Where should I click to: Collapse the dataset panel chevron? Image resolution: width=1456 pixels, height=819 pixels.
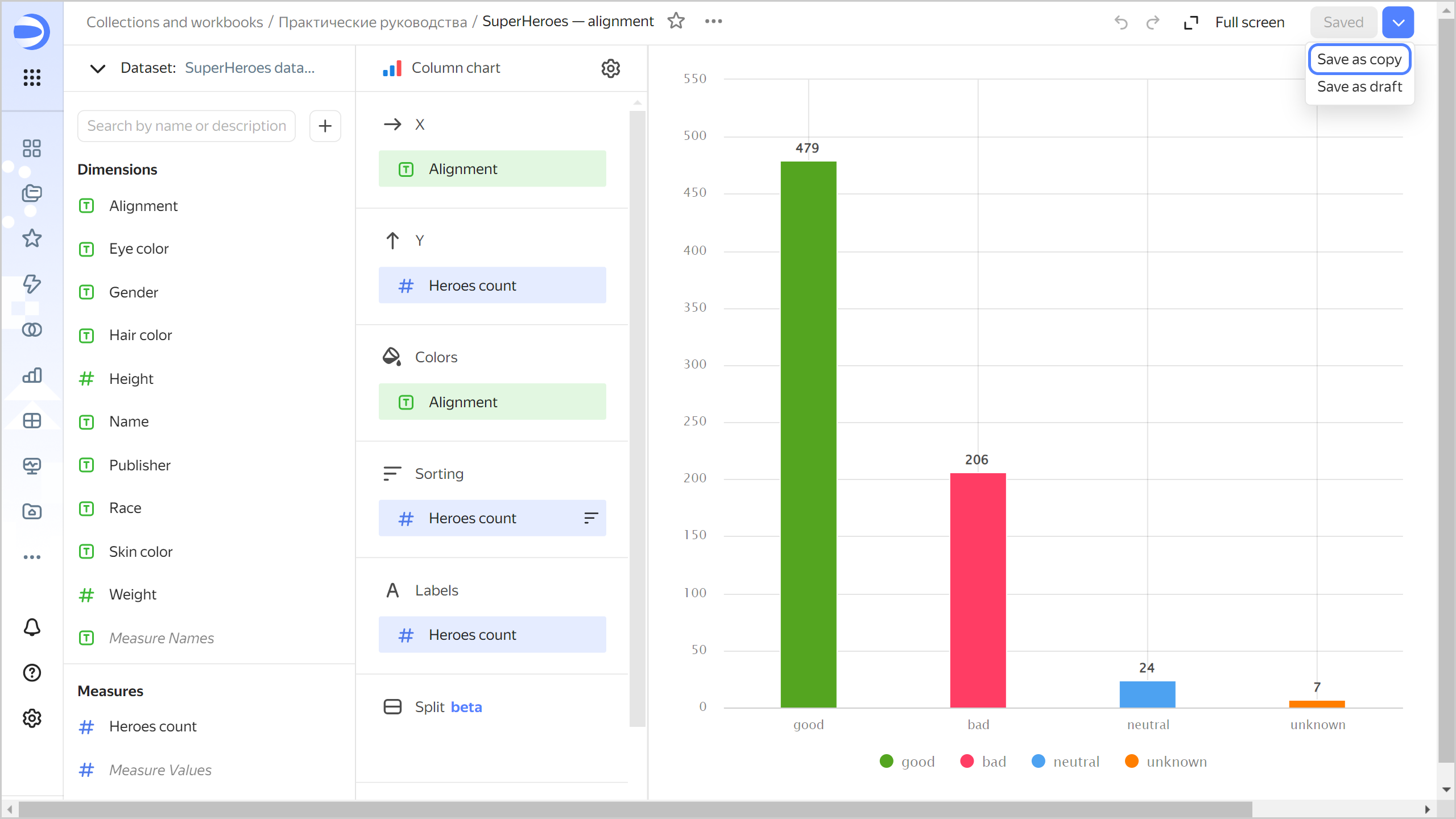coord(97,67)
